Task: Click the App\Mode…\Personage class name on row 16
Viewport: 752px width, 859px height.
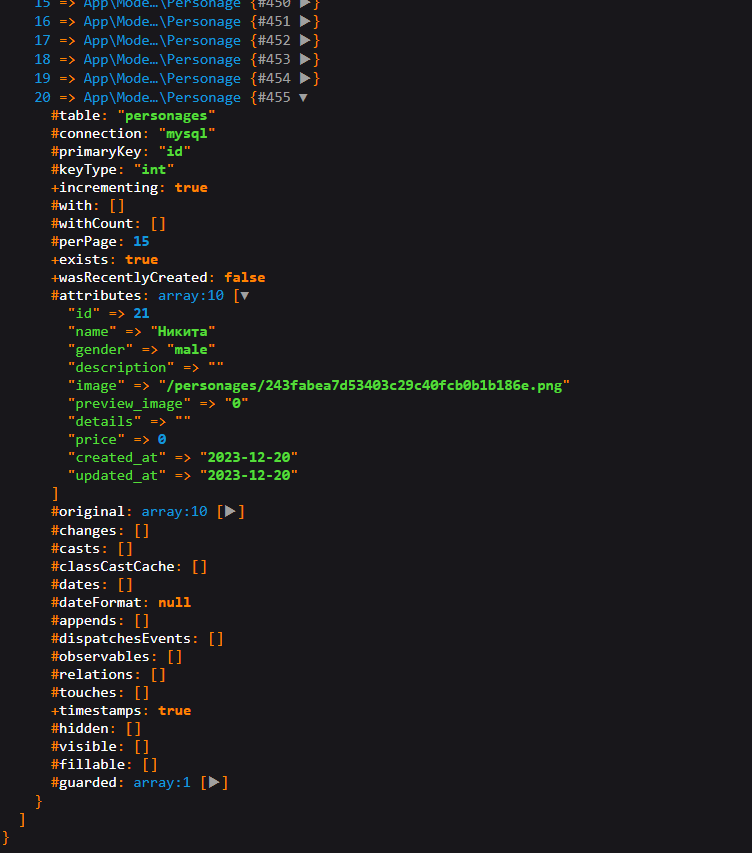Action: [162, 21]
